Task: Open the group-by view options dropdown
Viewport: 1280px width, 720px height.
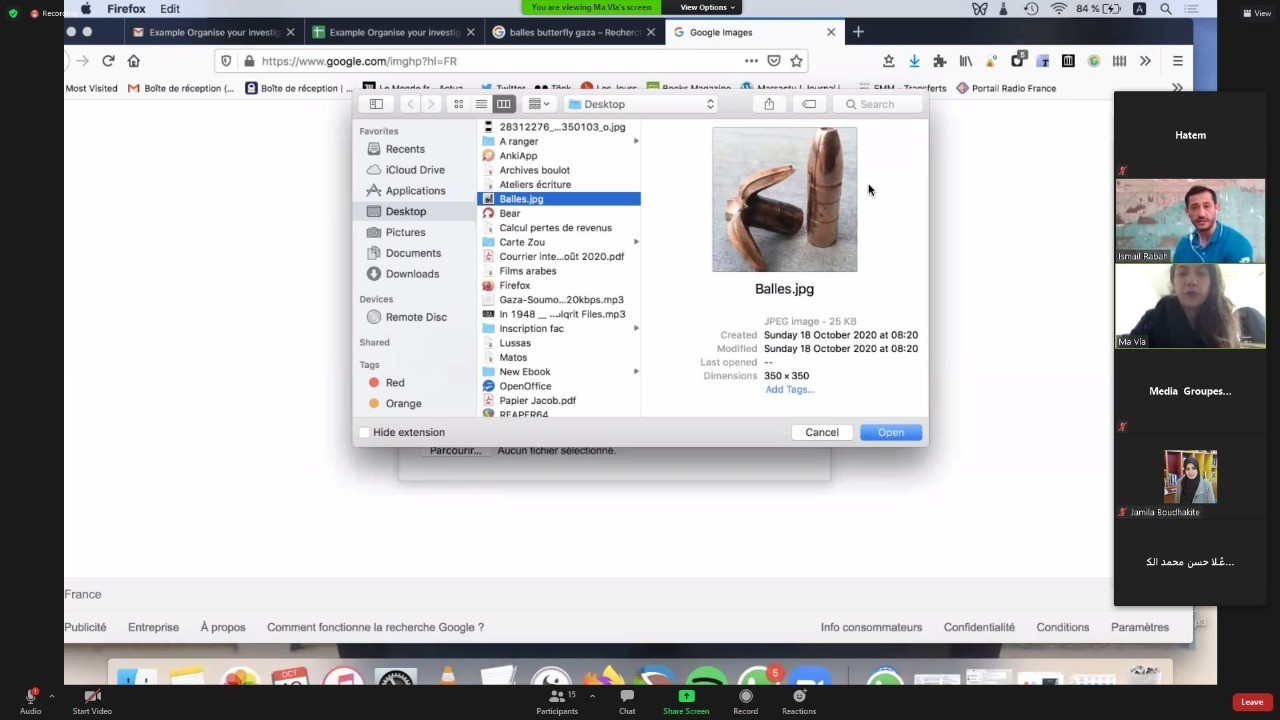Action: click(539, 104)
